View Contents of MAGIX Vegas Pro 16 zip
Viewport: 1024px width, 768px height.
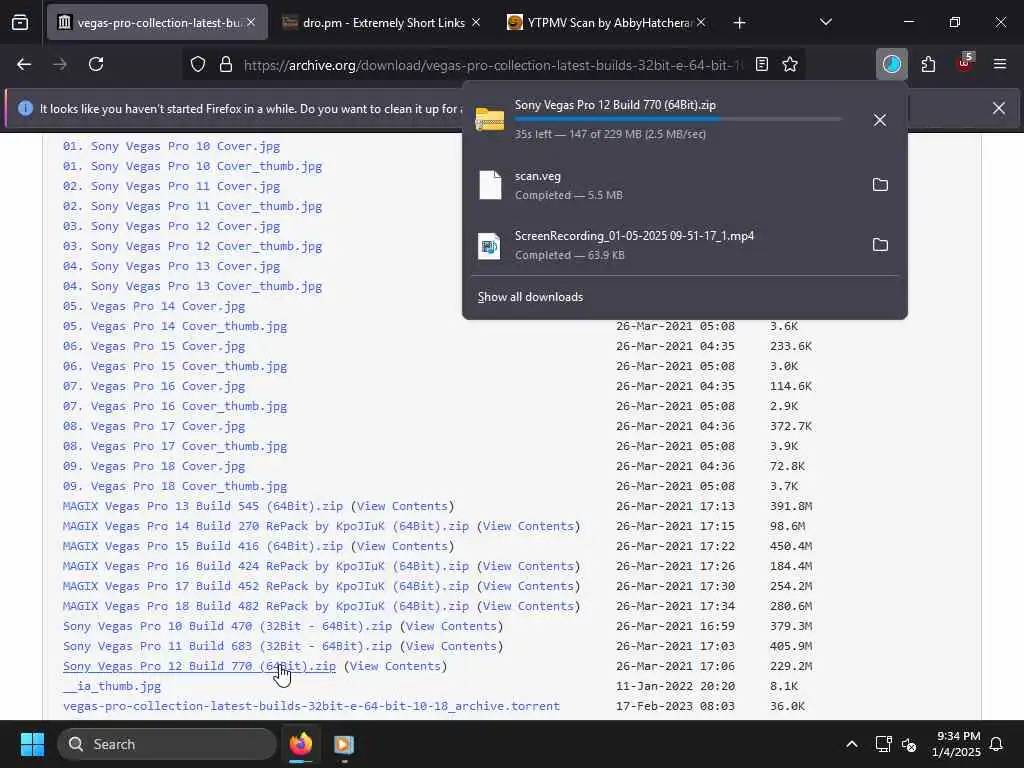tap(528, 566)
